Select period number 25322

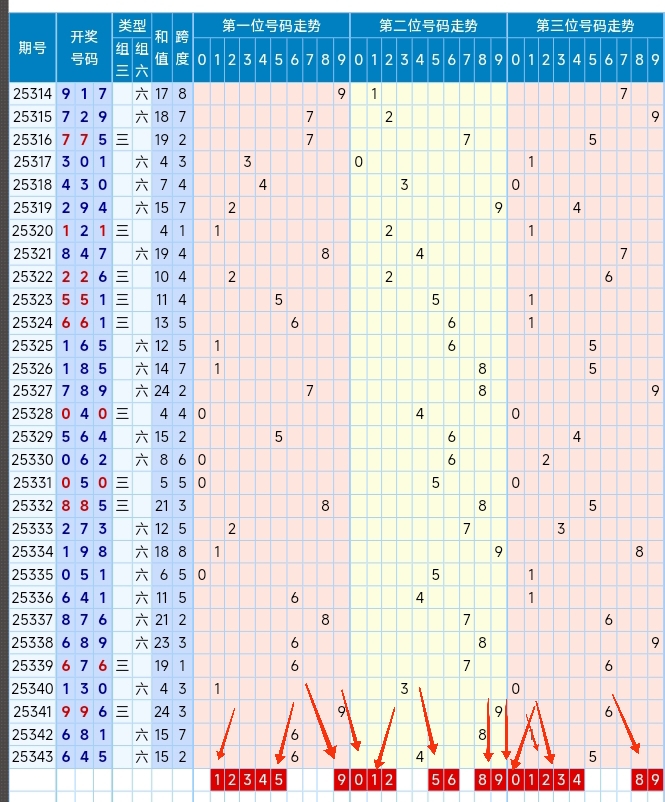(x=33, y=277)
